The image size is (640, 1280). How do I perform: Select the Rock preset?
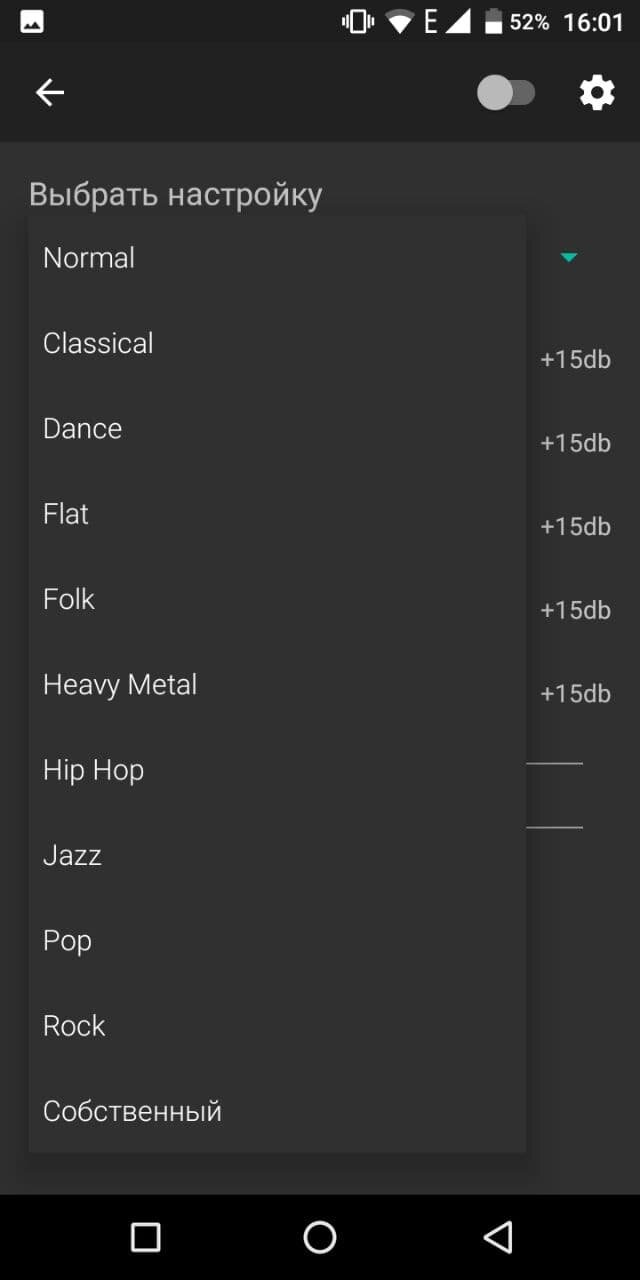277,1026
